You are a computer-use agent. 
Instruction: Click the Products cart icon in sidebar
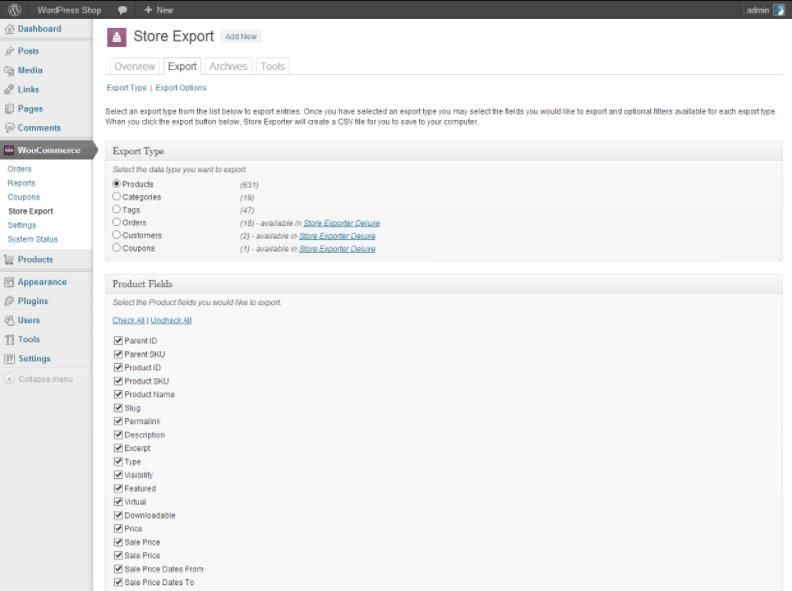pyautogui.click(x=9, y=260)
